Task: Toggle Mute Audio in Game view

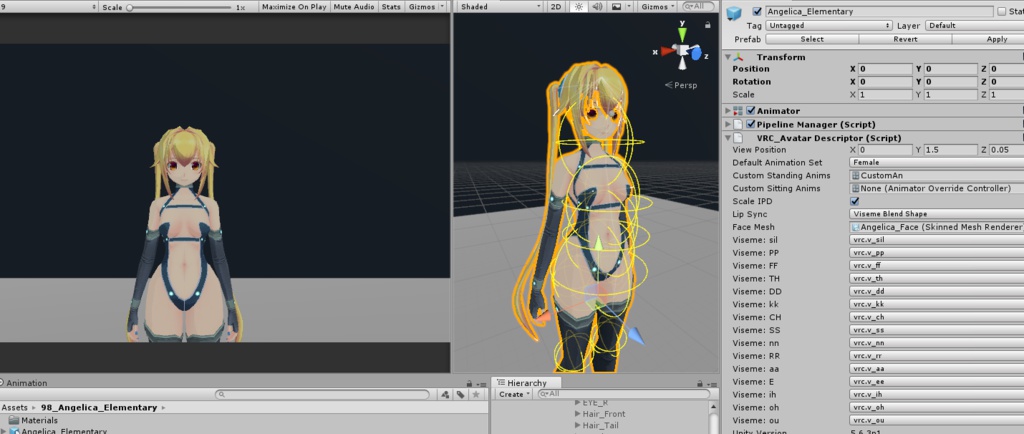Action: (x=353, y=7)
